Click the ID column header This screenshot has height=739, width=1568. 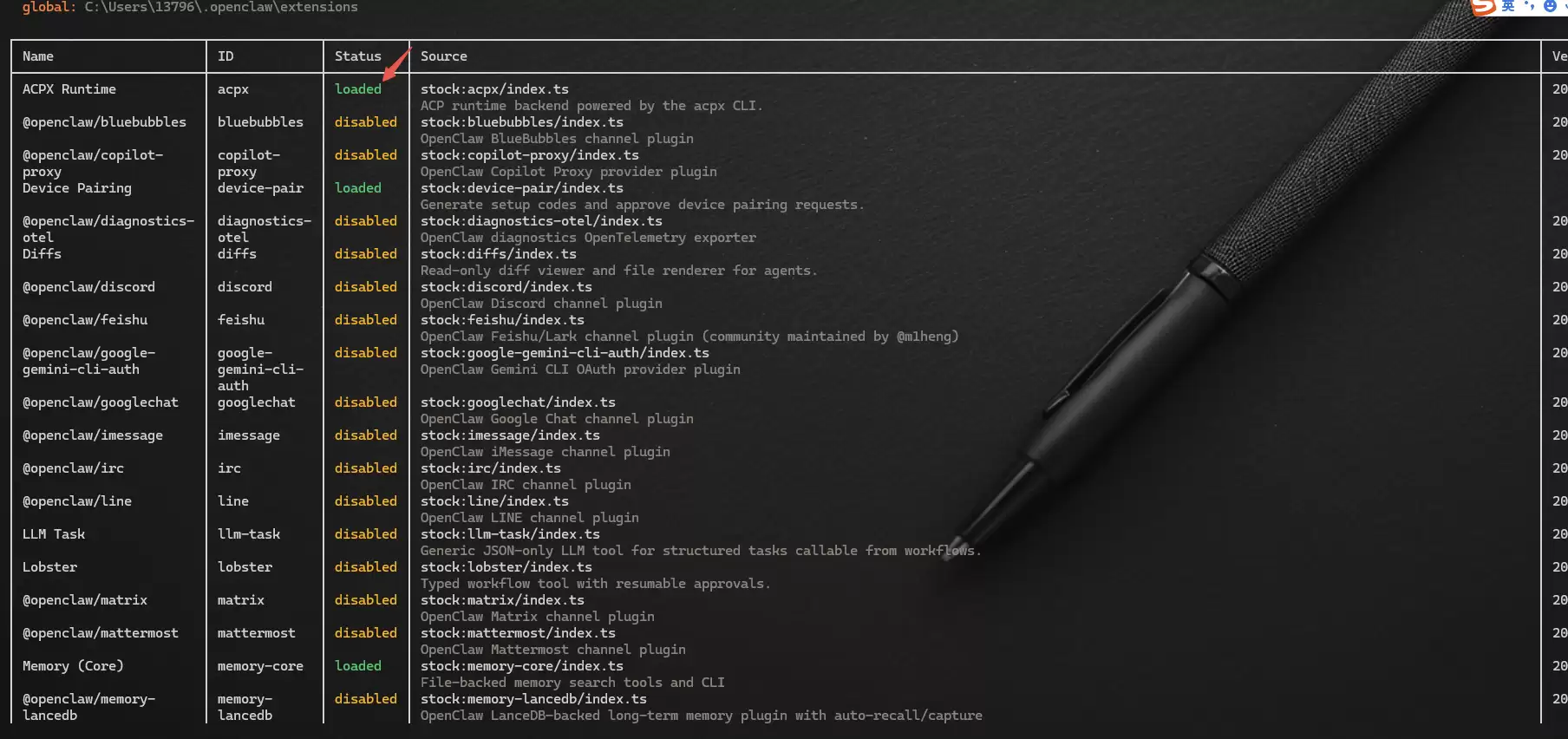[225, 56]
